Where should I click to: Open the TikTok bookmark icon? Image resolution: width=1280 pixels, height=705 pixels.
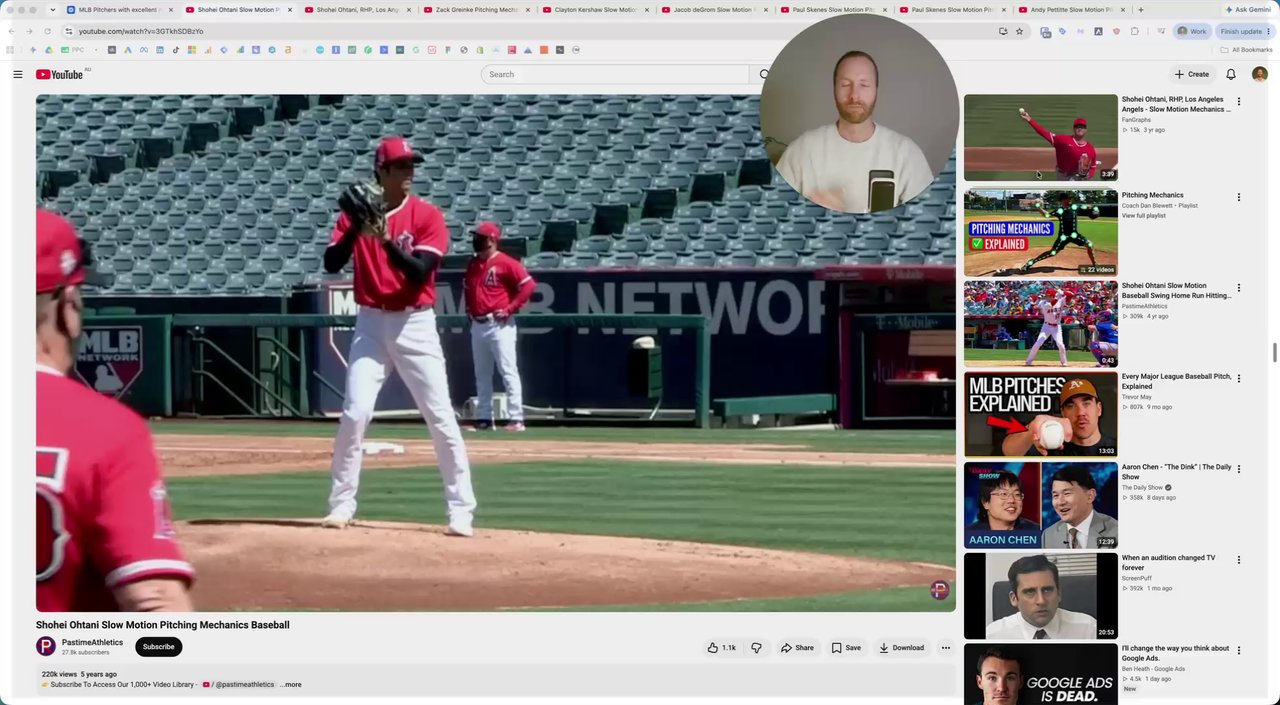[x=175, y=50]
